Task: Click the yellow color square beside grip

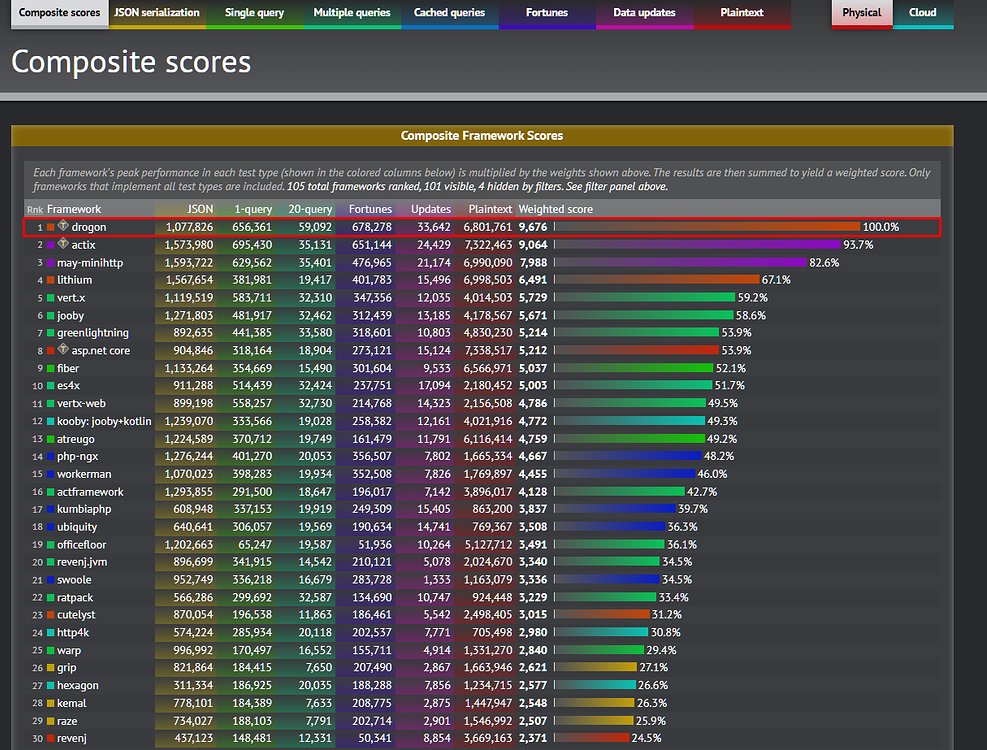Action: click(50, 668)
